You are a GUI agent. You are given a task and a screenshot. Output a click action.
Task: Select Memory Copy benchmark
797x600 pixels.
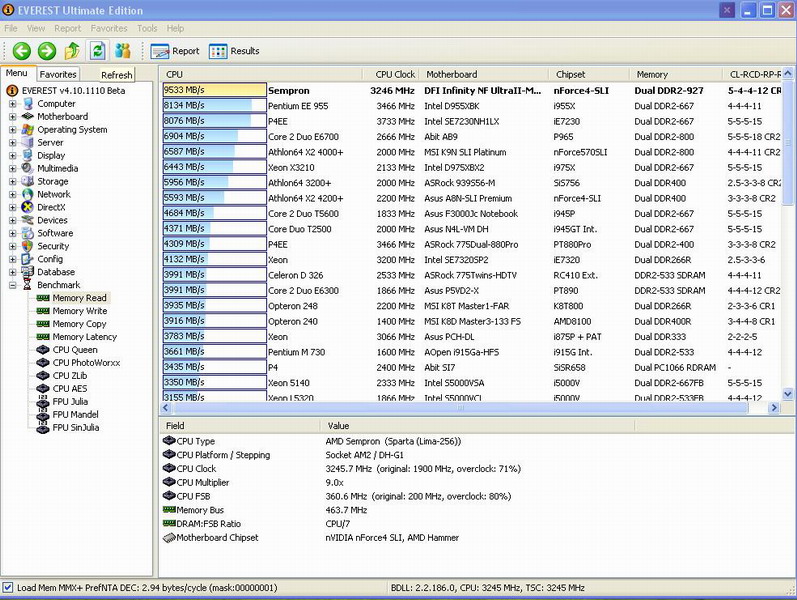coord(79,324)
